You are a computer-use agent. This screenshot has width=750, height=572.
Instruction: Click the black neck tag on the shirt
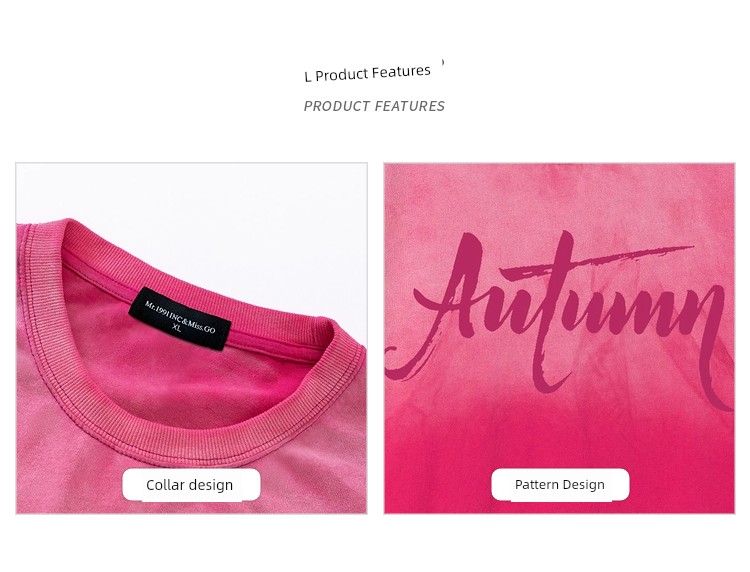click(x=180, y=319)
